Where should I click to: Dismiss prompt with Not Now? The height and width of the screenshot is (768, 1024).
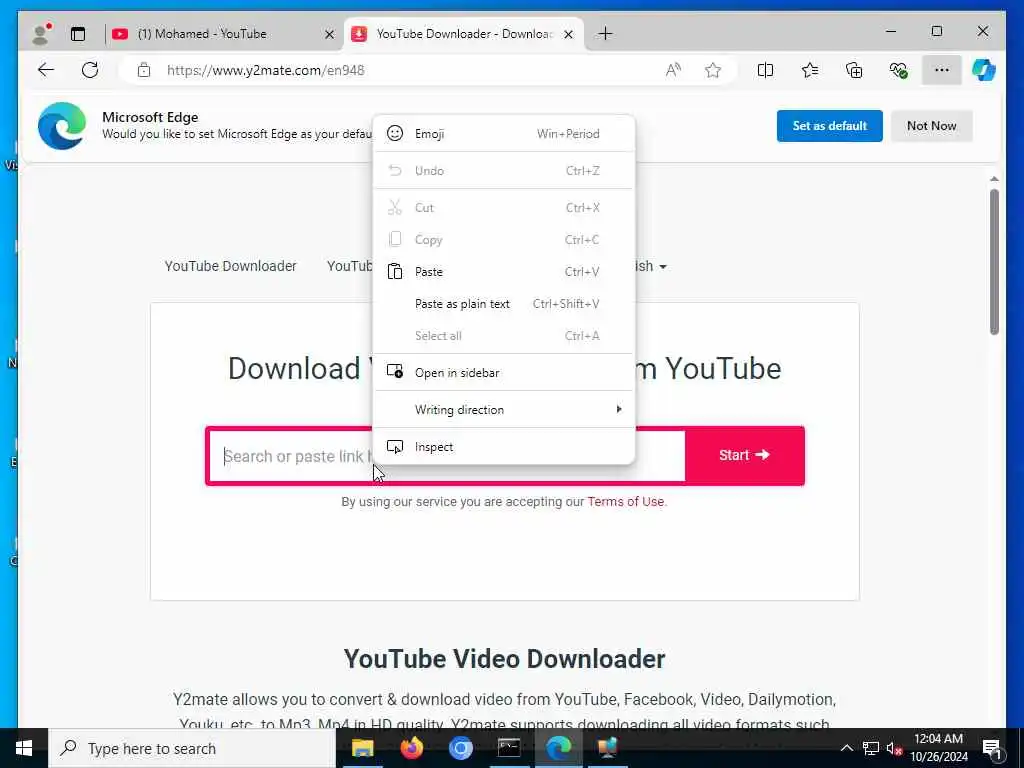[x=931, y=126]
